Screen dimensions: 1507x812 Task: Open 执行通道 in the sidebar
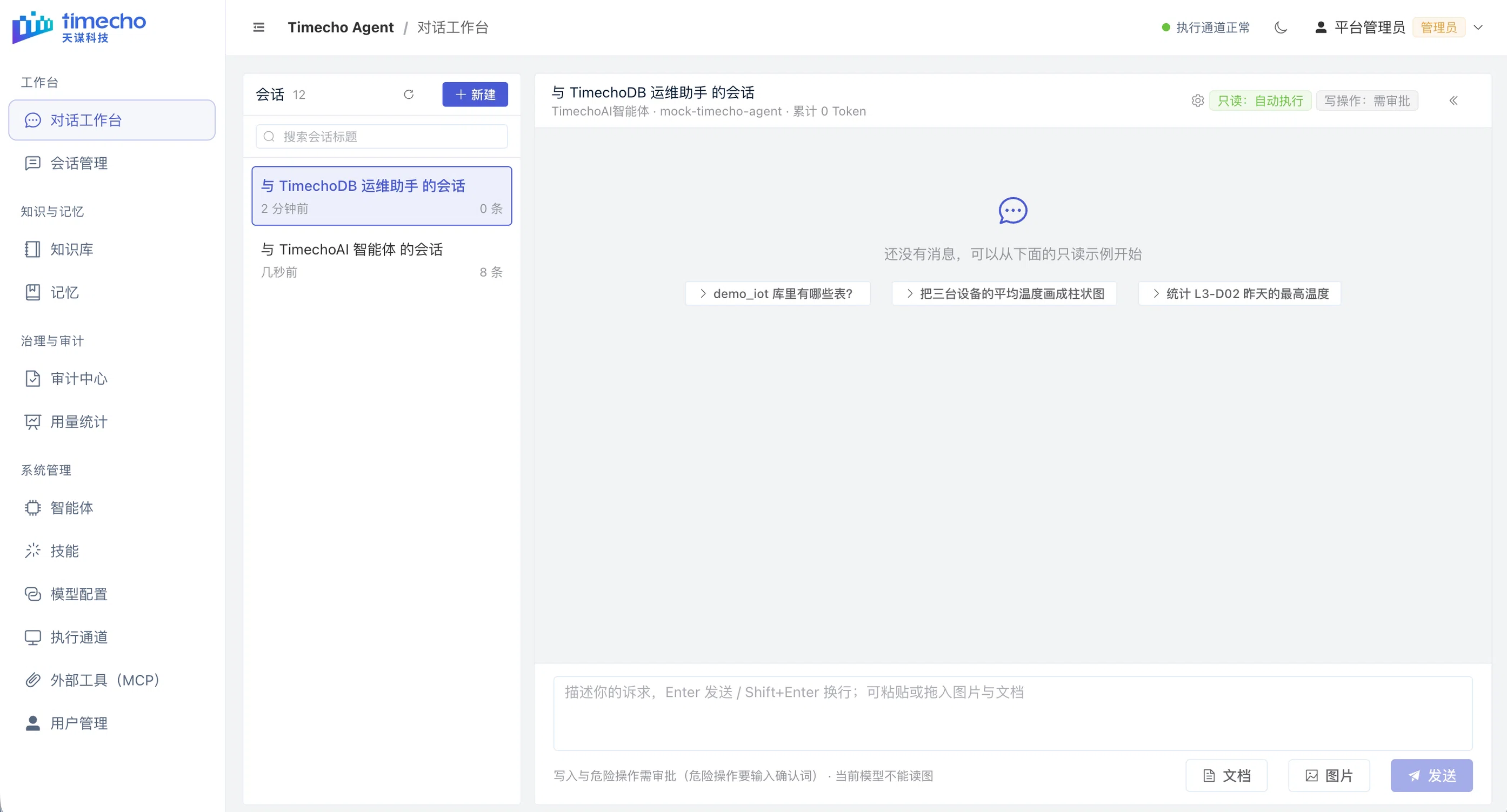[112, 637]
